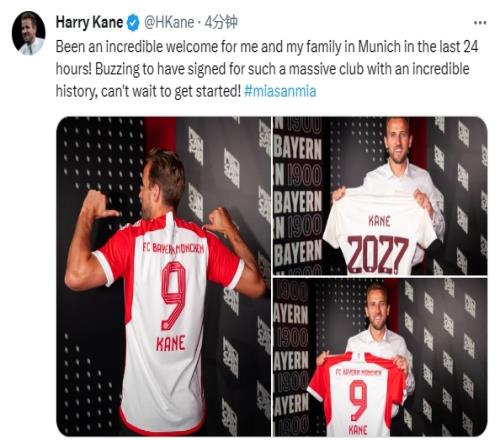The height and width of the screenshot is (440, 500).
Task: Click Kane's face in the 2027 shirt photo
Action: pyautogui.click(x=397, y=139)
